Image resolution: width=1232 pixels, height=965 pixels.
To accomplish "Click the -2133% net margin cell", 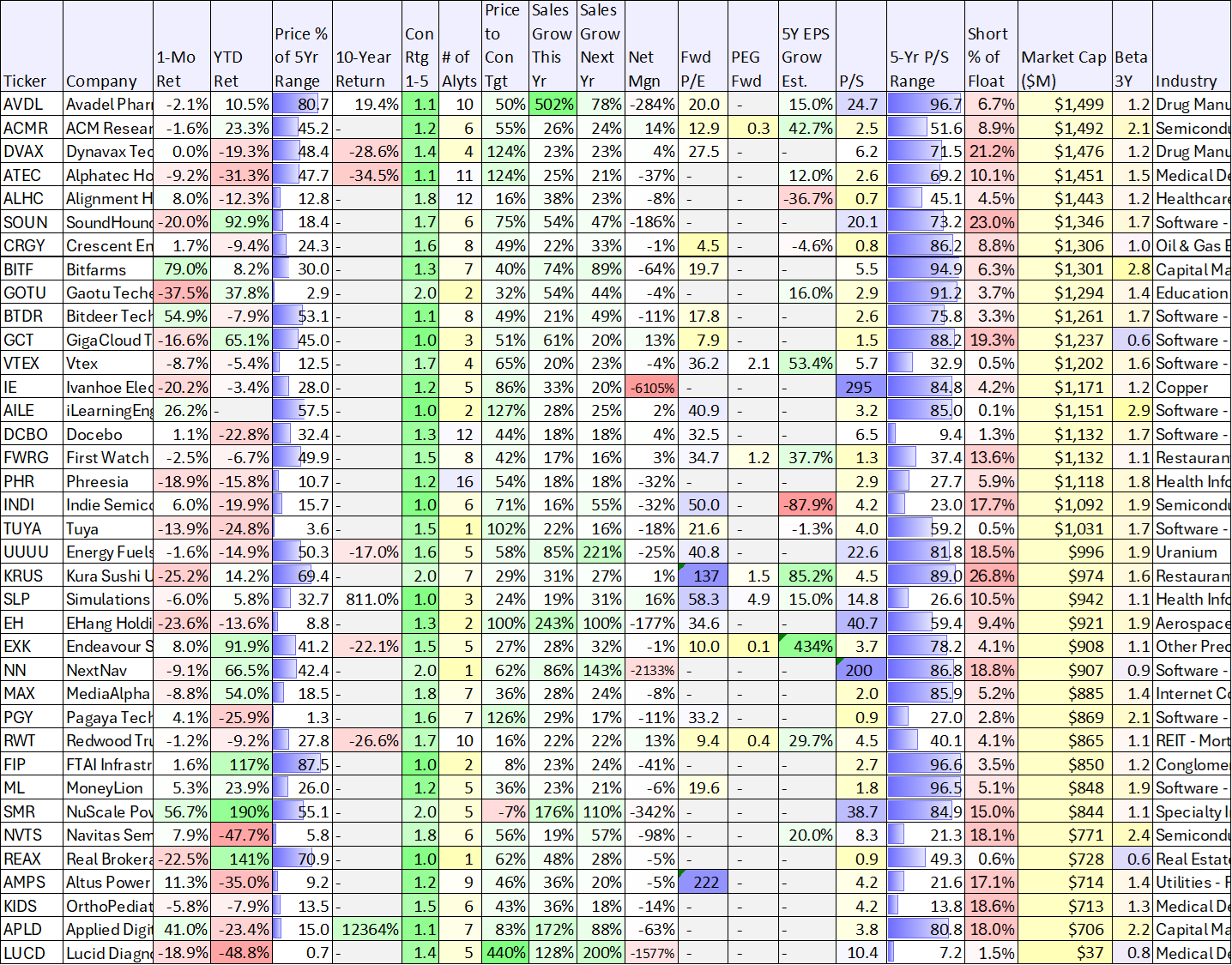I will click(x=651, y=671).
